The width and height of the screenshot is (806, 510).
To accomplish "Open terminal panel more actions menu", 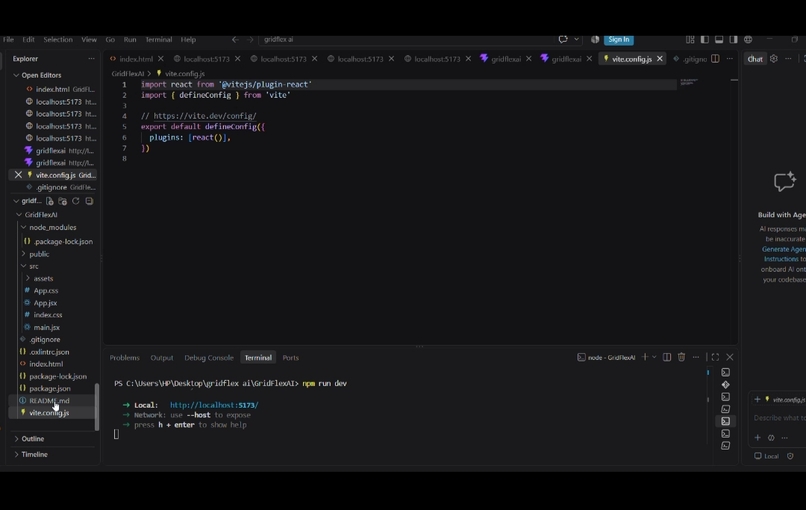I will click(696, 357).
